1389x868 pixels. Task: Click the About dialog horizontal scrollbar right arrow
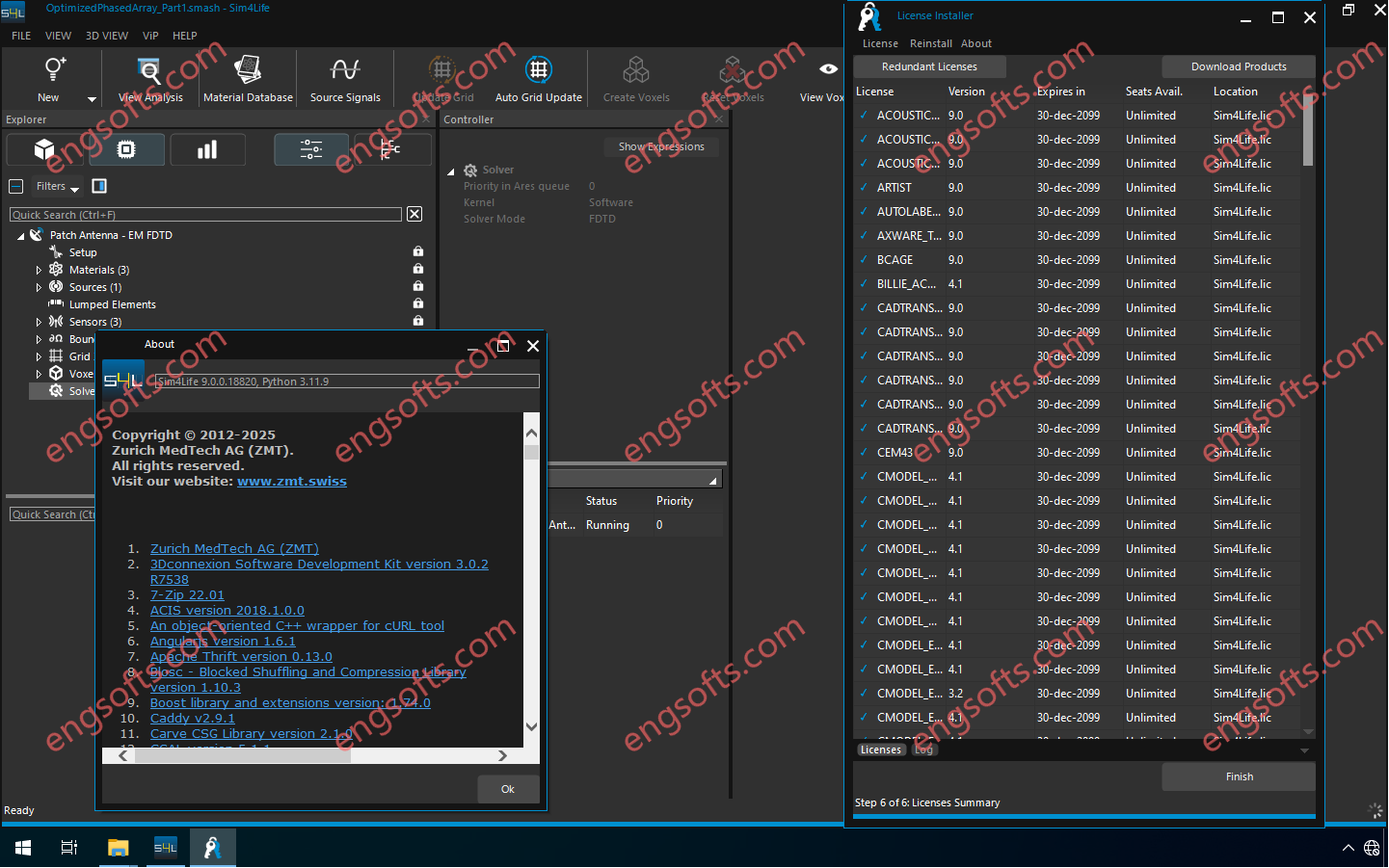point(502,756)
